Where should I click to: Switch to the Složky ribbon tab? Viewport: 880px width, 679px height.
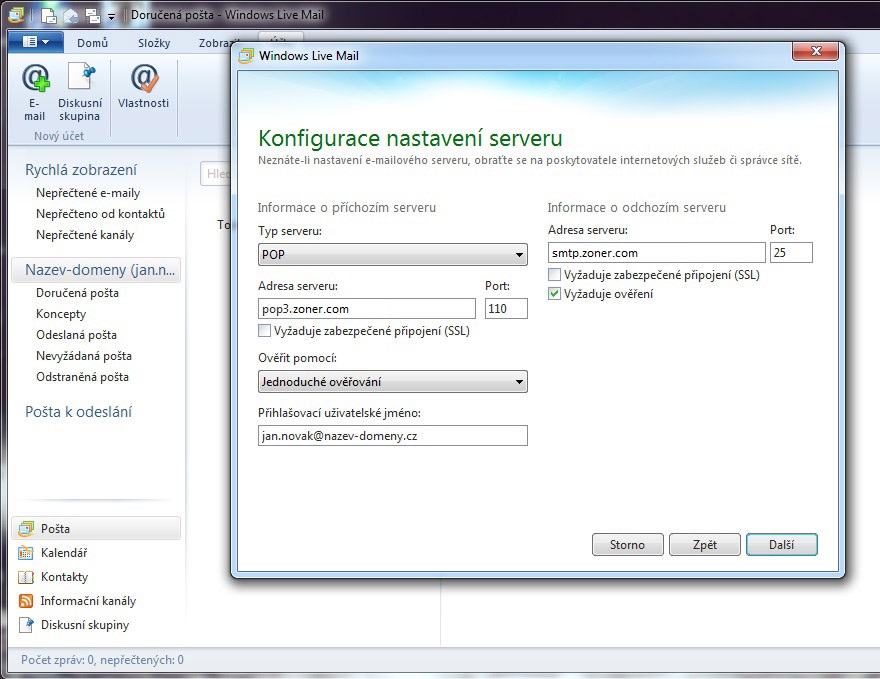tap(154, 43)
